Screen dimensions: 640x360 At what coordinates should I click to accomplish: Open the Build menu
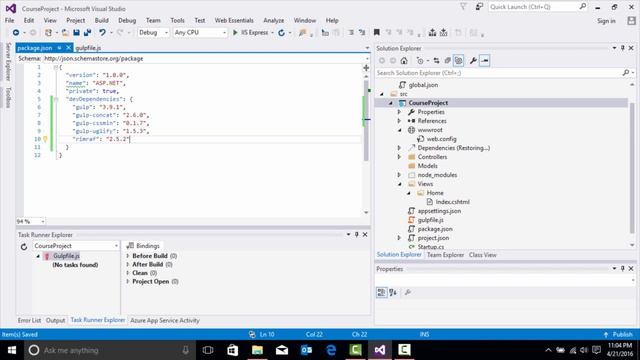click(x=102, y=20)
